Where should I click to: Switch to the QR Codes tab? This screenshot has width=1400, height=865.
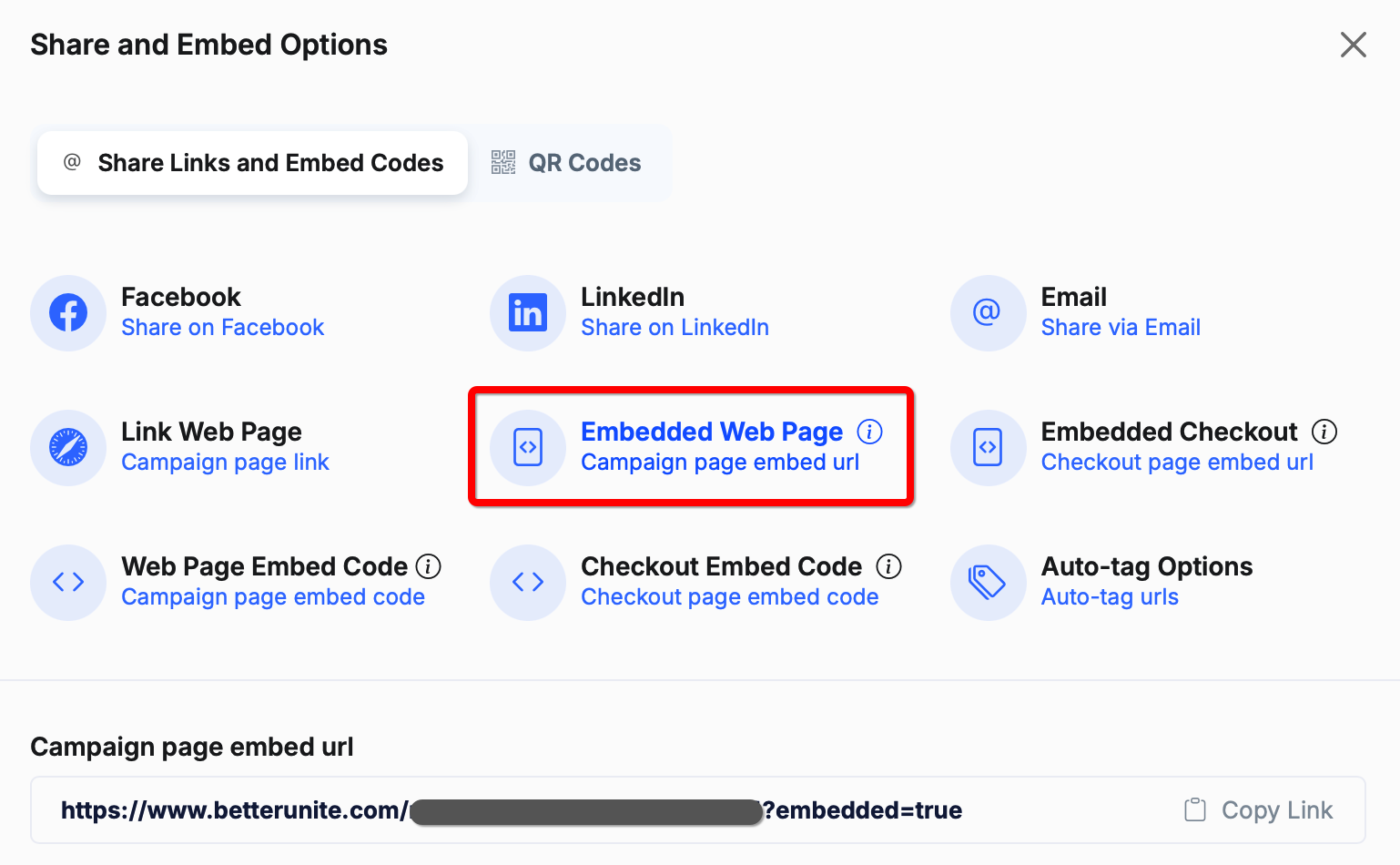coord(567,163)
